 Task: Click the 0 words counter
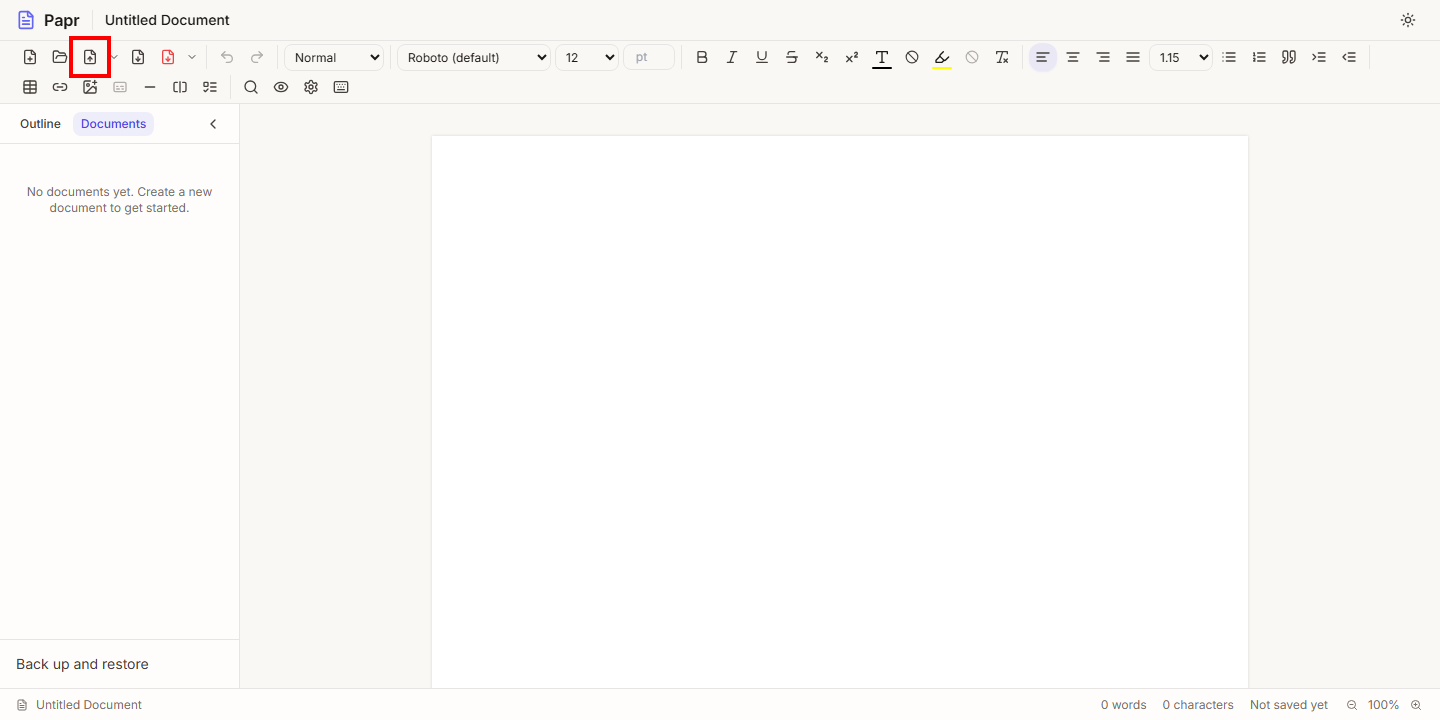pyautogui.click(x=1124, y=705)
